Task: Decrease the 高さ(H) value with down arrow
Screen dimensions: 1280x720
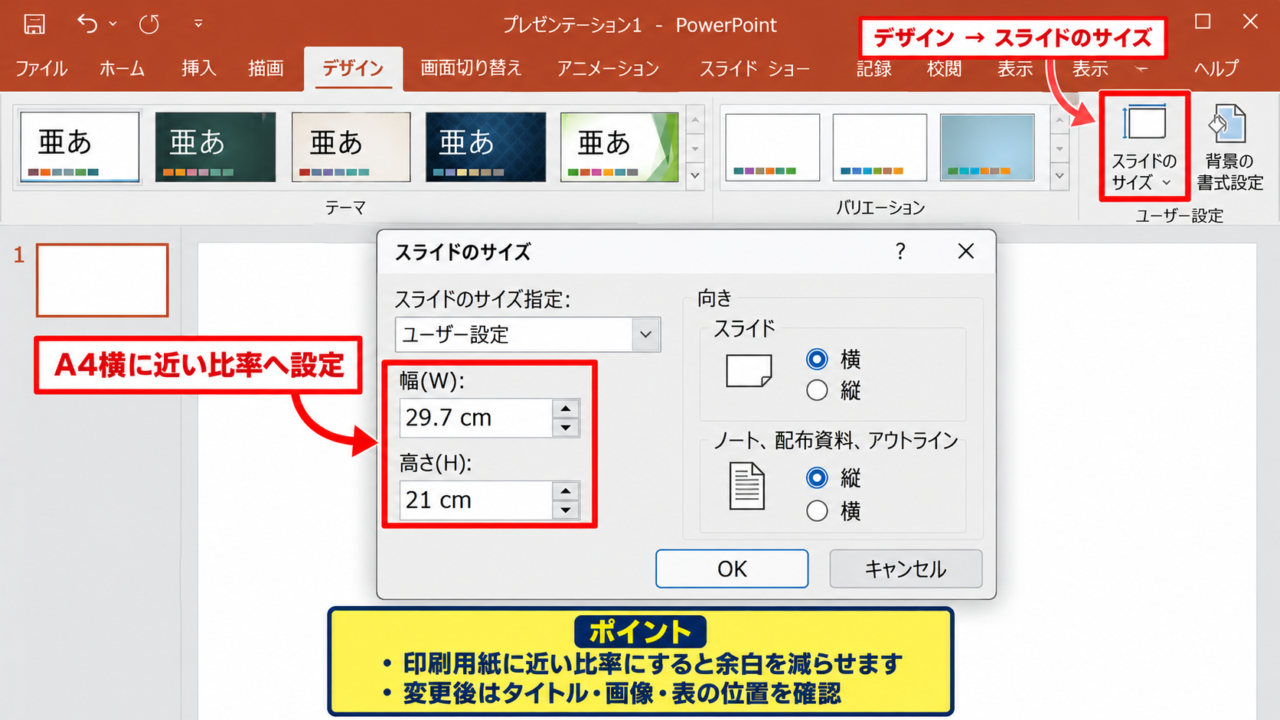Action: coord(567,510)
